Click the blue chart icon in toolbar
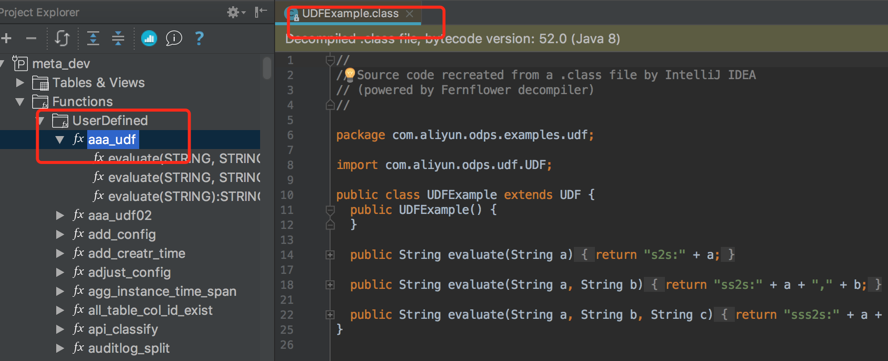Screen dimensions: 888x361 tap(149, 39)
